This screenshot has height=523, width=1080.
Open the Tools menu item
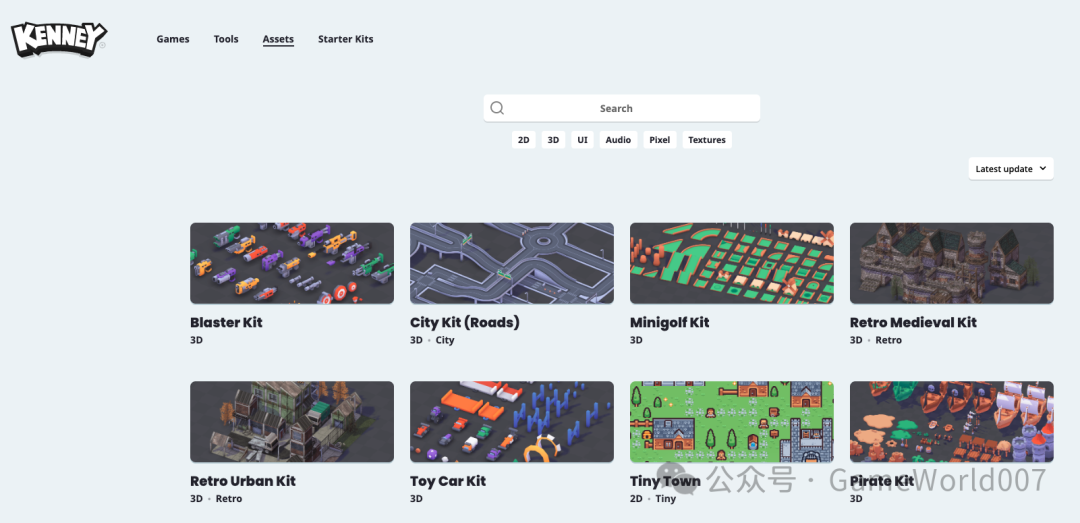click(226, 39)
